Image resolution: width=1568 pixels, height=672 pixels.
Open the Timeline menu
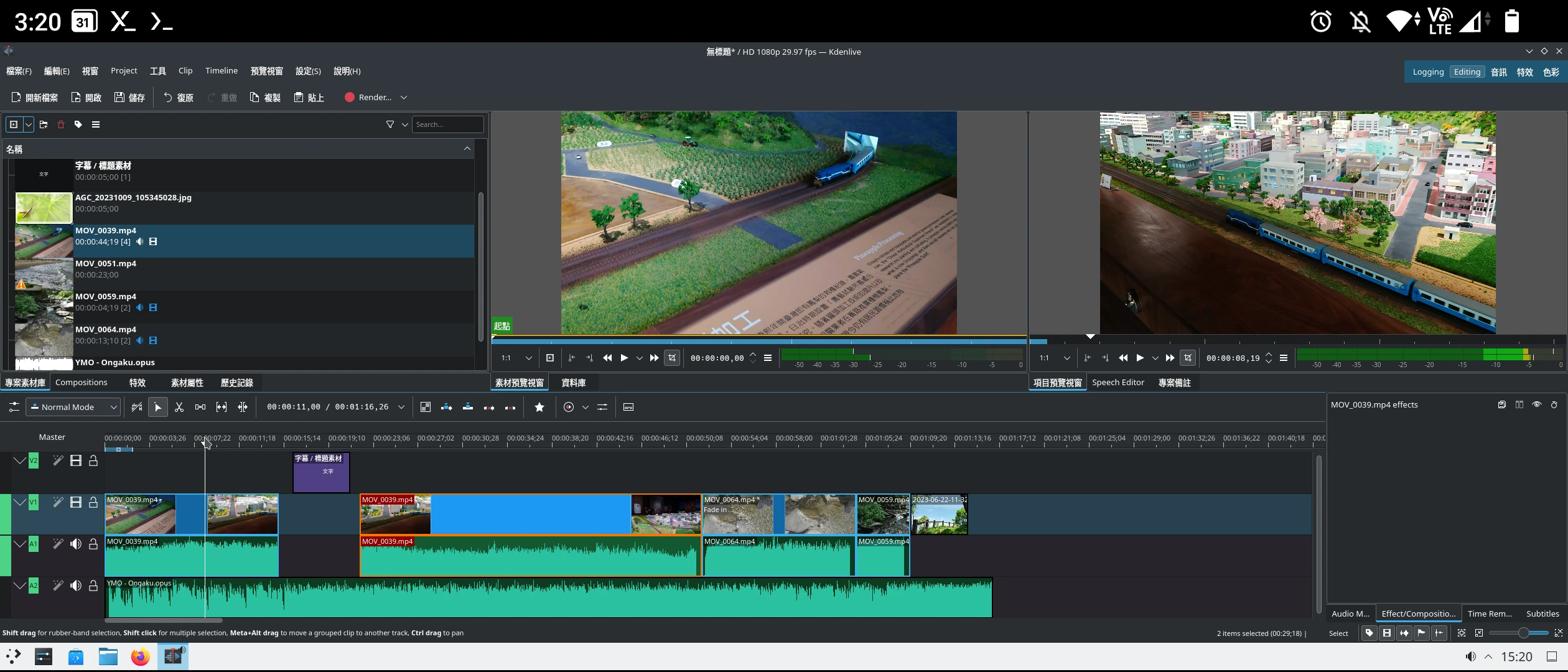pyautogui.click(x=222, y=71)
